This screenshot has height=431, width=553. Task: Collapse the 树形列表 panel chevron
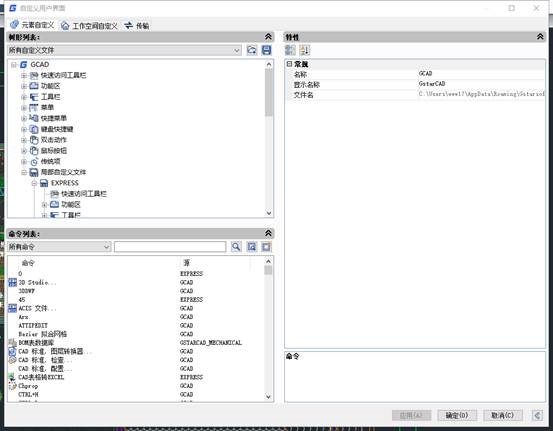(268, 36)
